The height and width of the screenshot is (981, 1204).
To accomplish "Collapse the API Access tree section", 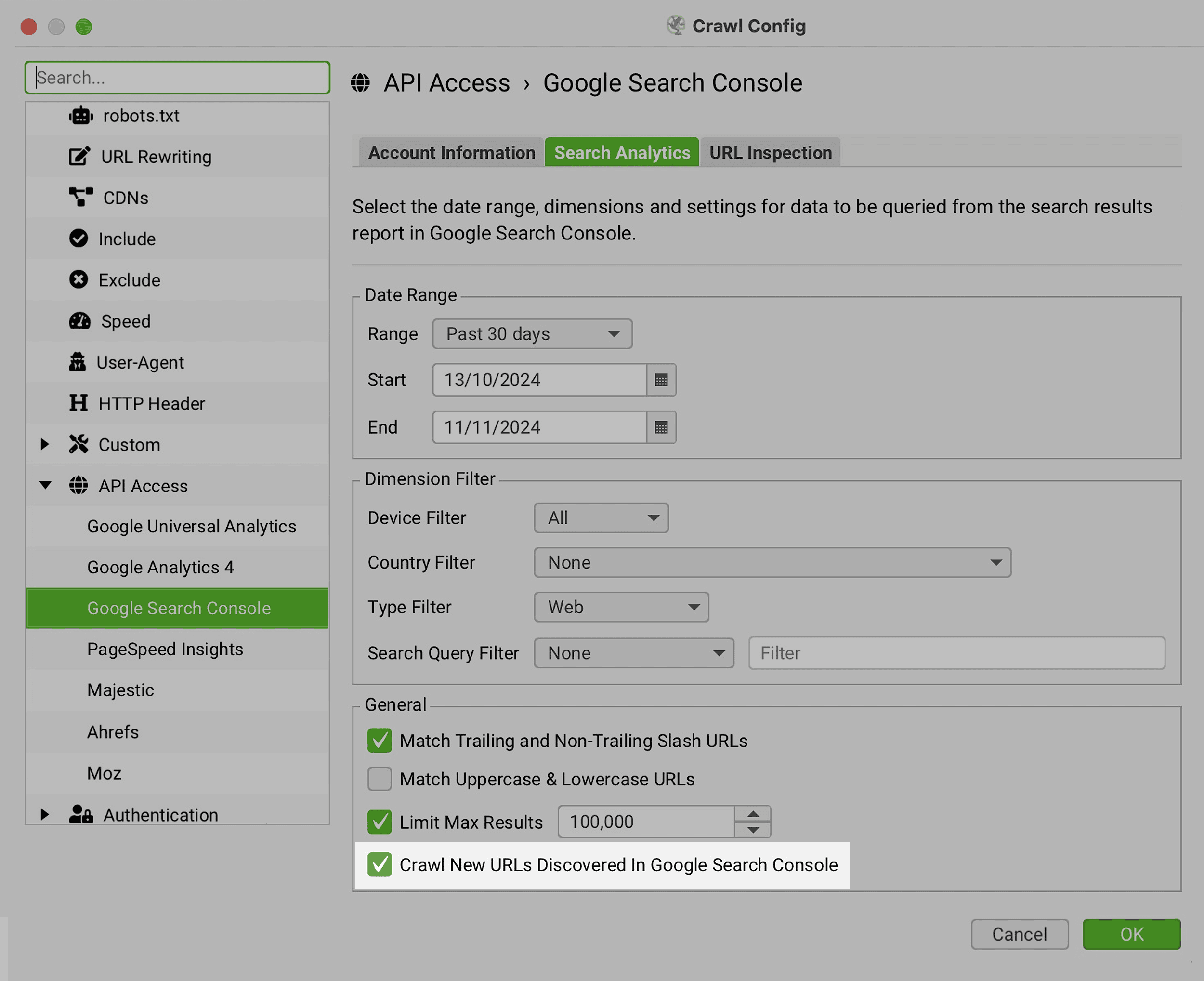I will click(x=46, y=485).
